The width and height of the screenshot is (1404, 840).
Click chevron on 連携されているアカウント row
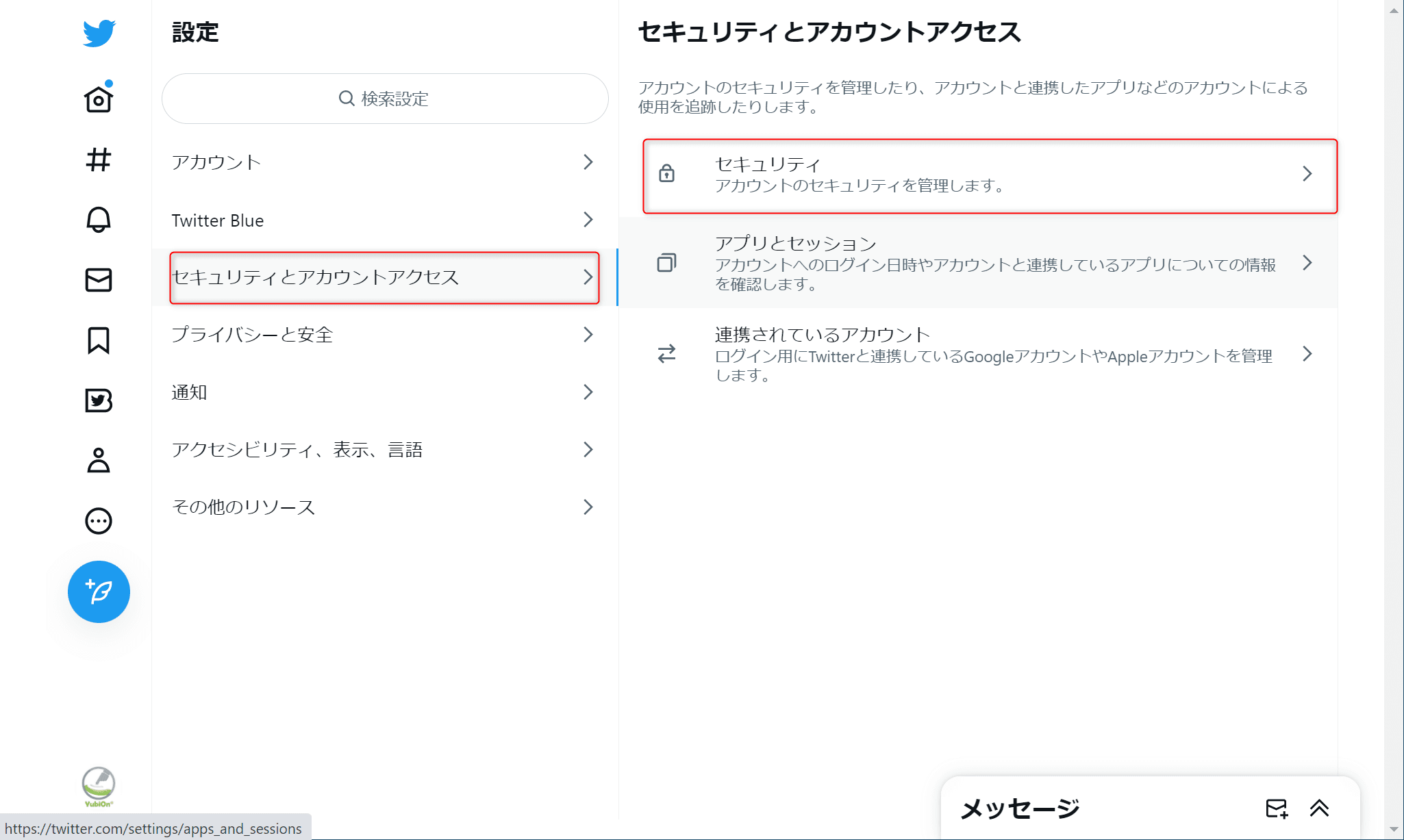coord(1307,354)
